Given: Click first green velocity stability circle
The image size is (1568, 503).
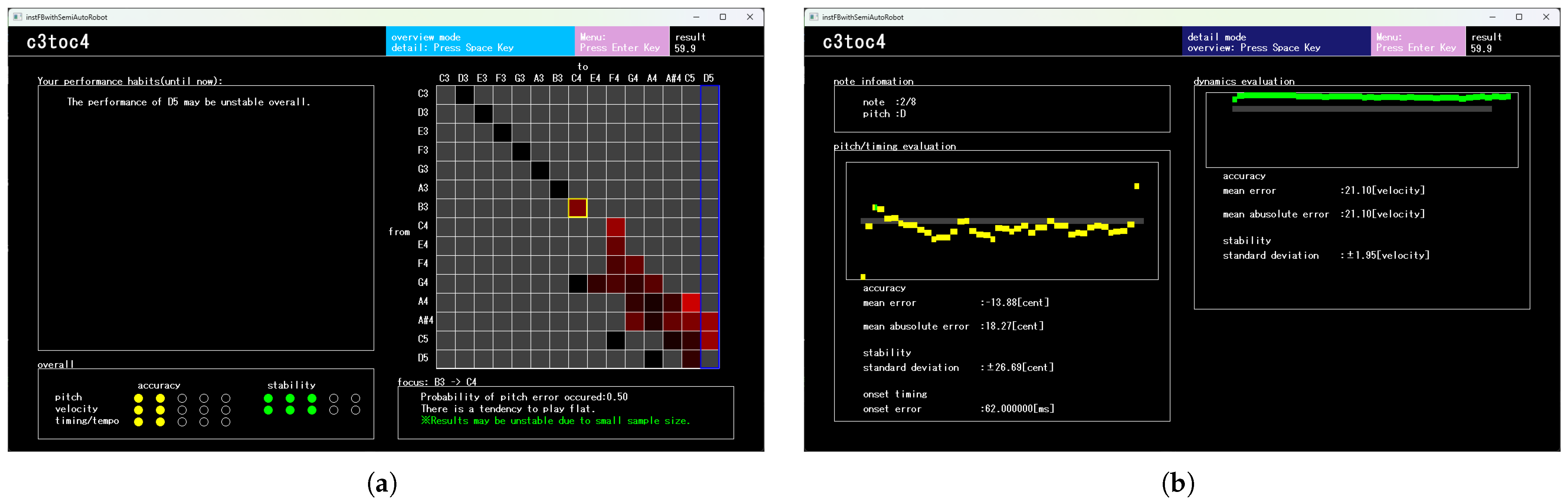Looking at the screenshot, I should point(268,410).
